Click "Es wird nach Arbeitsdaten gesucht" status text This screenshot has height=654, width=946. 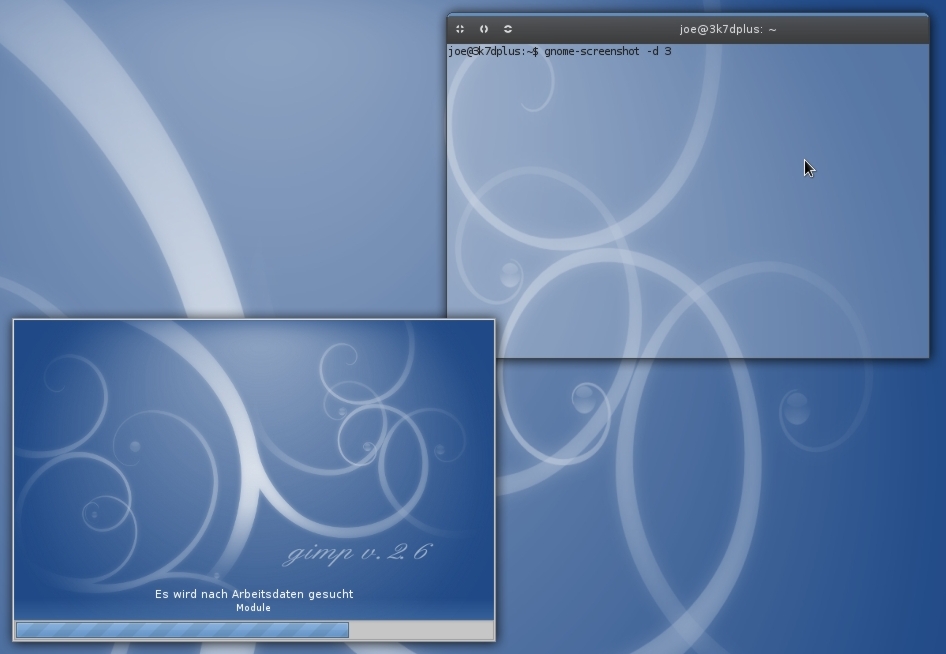coord(254,594)
